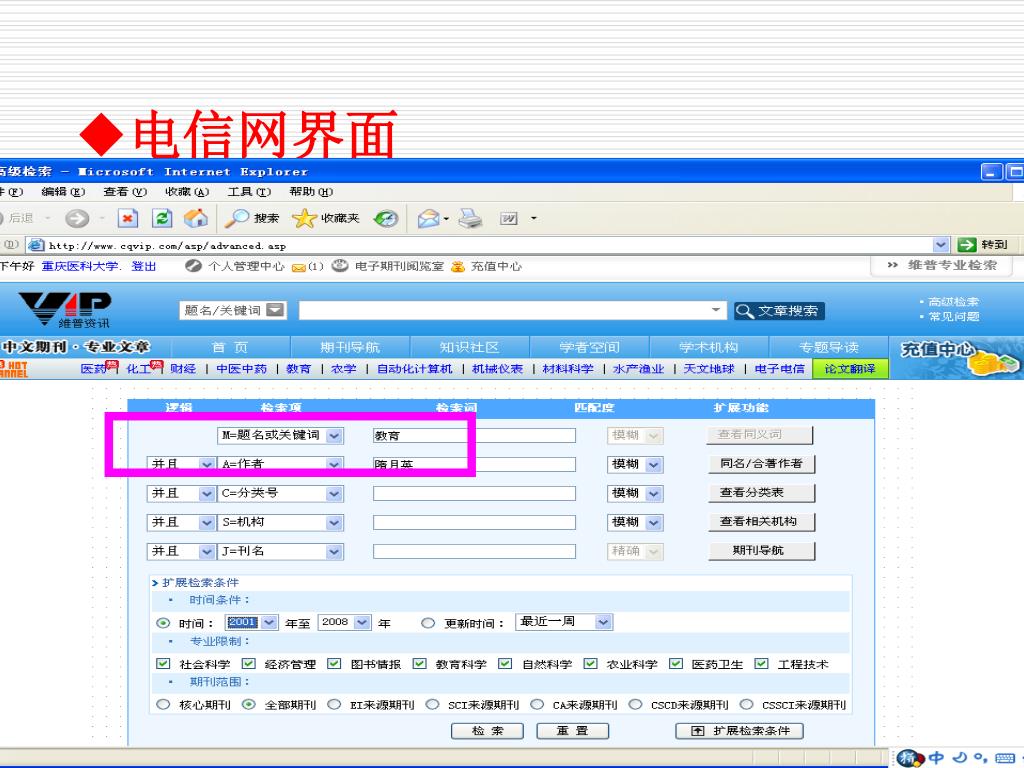Toggle the 教育科学 checkbox
Screen dimensions: 1024x768
coord(419,664)
